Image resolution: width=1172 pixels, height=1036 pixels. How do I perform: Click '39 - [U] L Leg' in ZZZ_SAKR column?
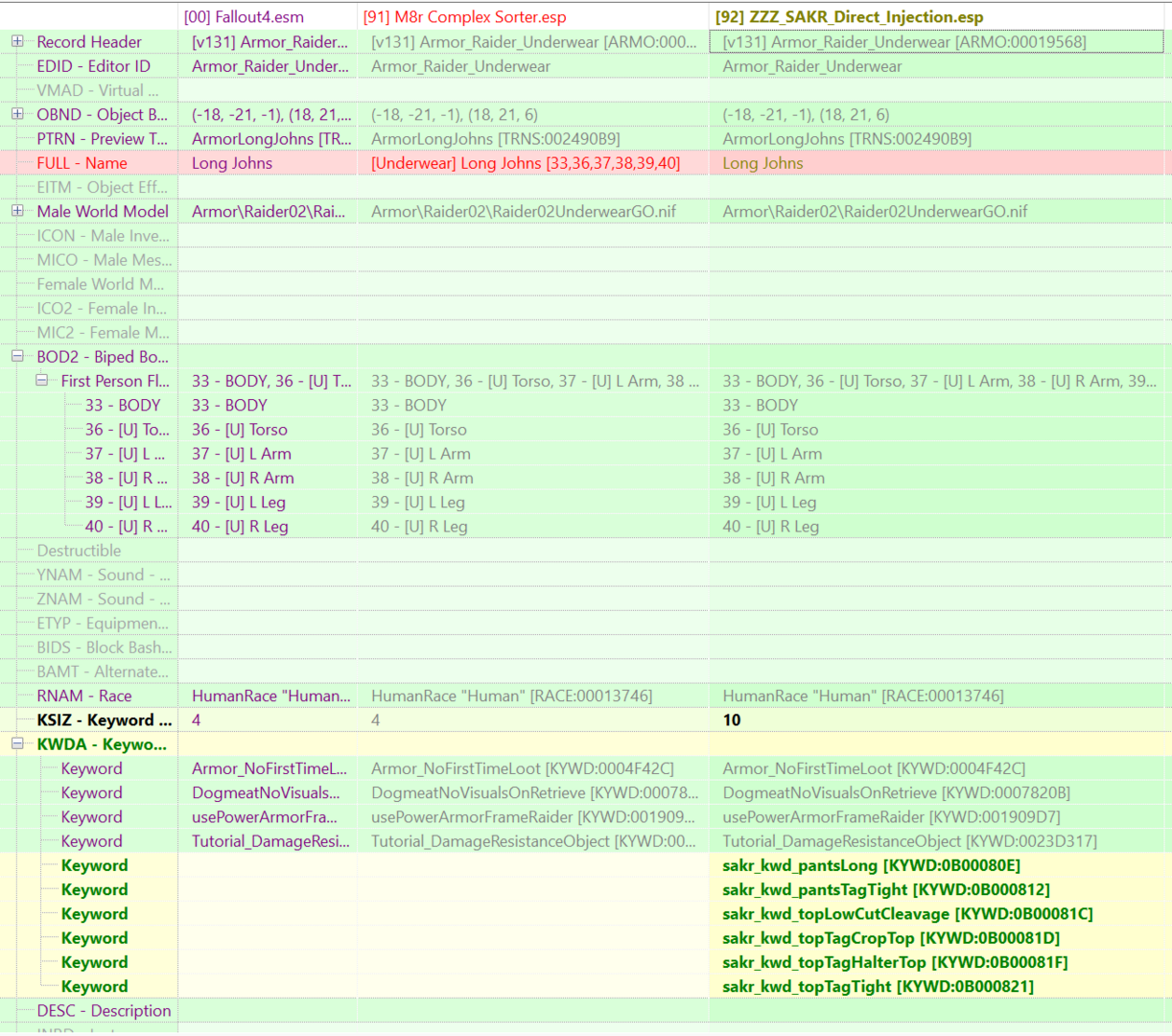coord(769,502)
